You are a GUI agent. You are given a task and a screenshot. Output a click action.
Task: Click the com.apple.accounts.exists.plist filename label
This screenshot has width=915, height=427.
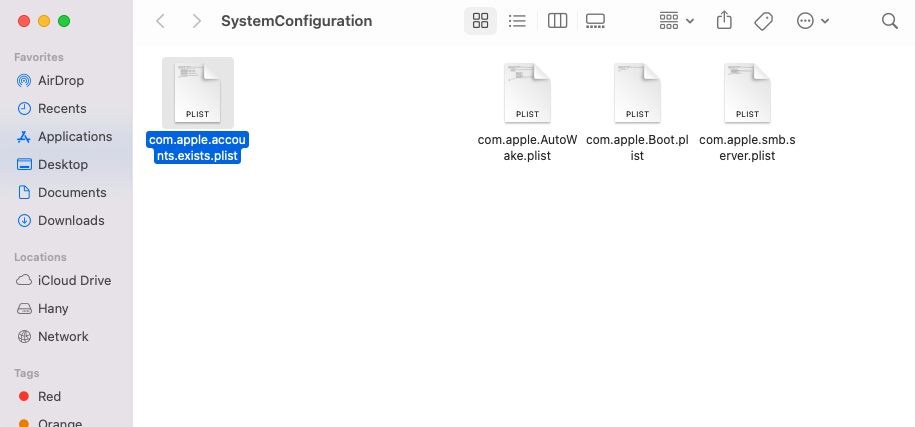pyautogui.click(x=197, y=148)
